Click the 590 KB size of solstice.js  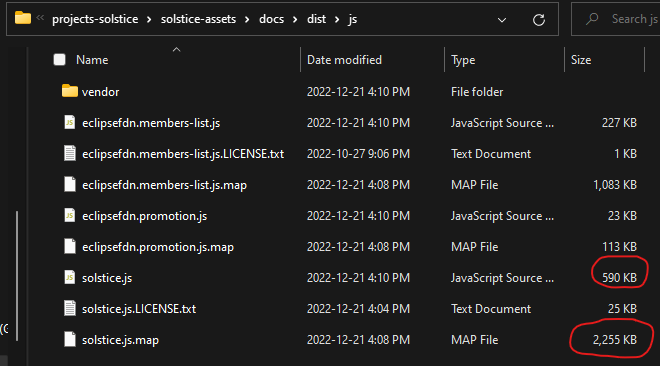[619, 278]
